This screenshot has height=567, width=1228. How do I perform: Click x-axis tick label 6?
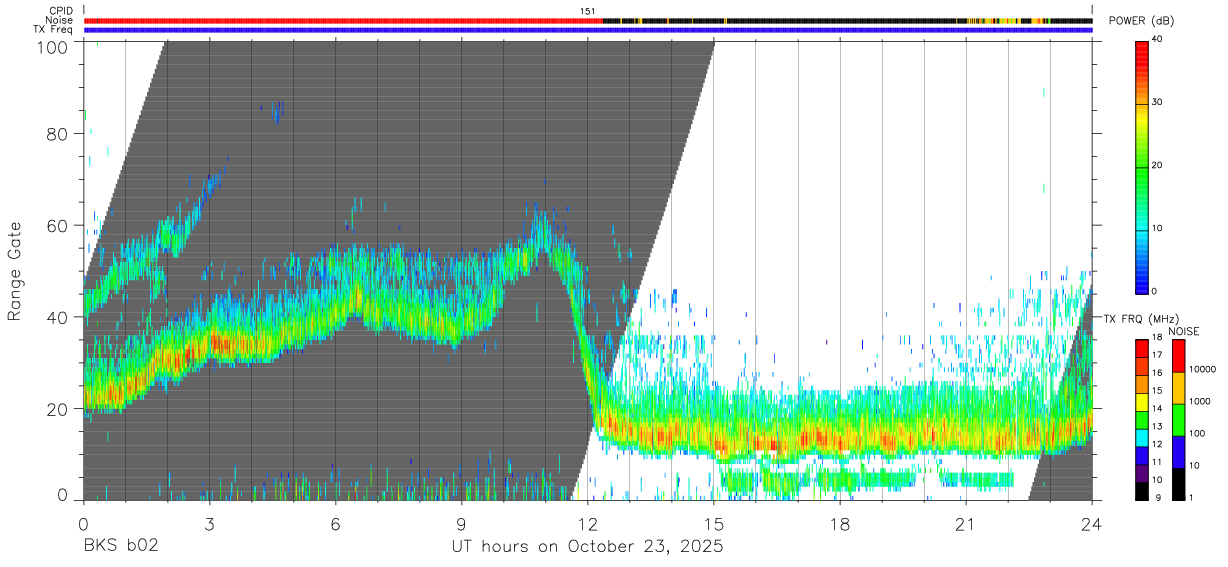336,525
